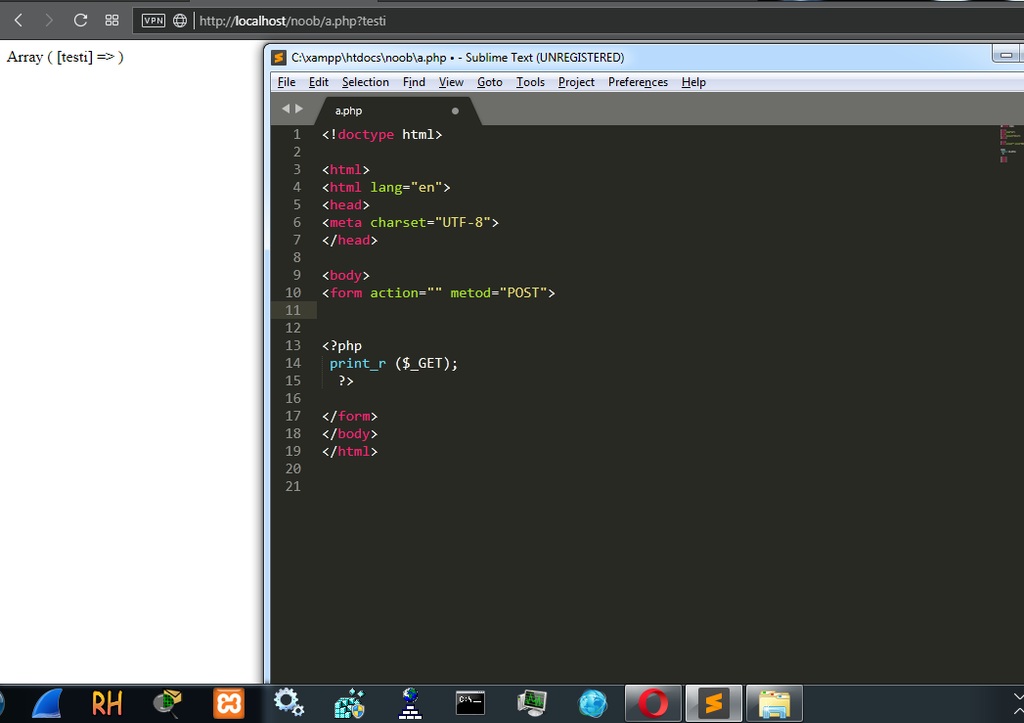This screenshot has width=1024, height=723.
Task: Click the Sublime Text title bar icon
Action: pos(279,57)
